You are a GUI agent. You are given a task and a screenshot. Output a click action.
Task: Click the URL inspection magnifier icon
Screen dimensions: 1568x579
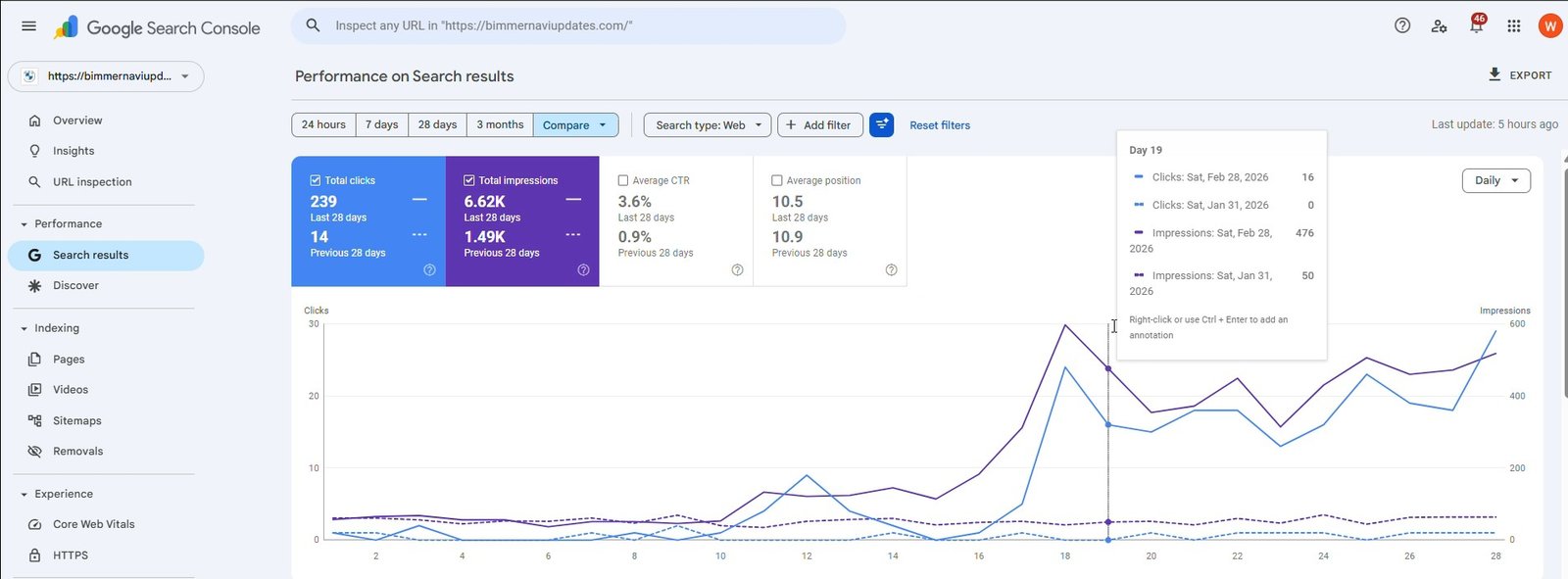pos(35,182)
